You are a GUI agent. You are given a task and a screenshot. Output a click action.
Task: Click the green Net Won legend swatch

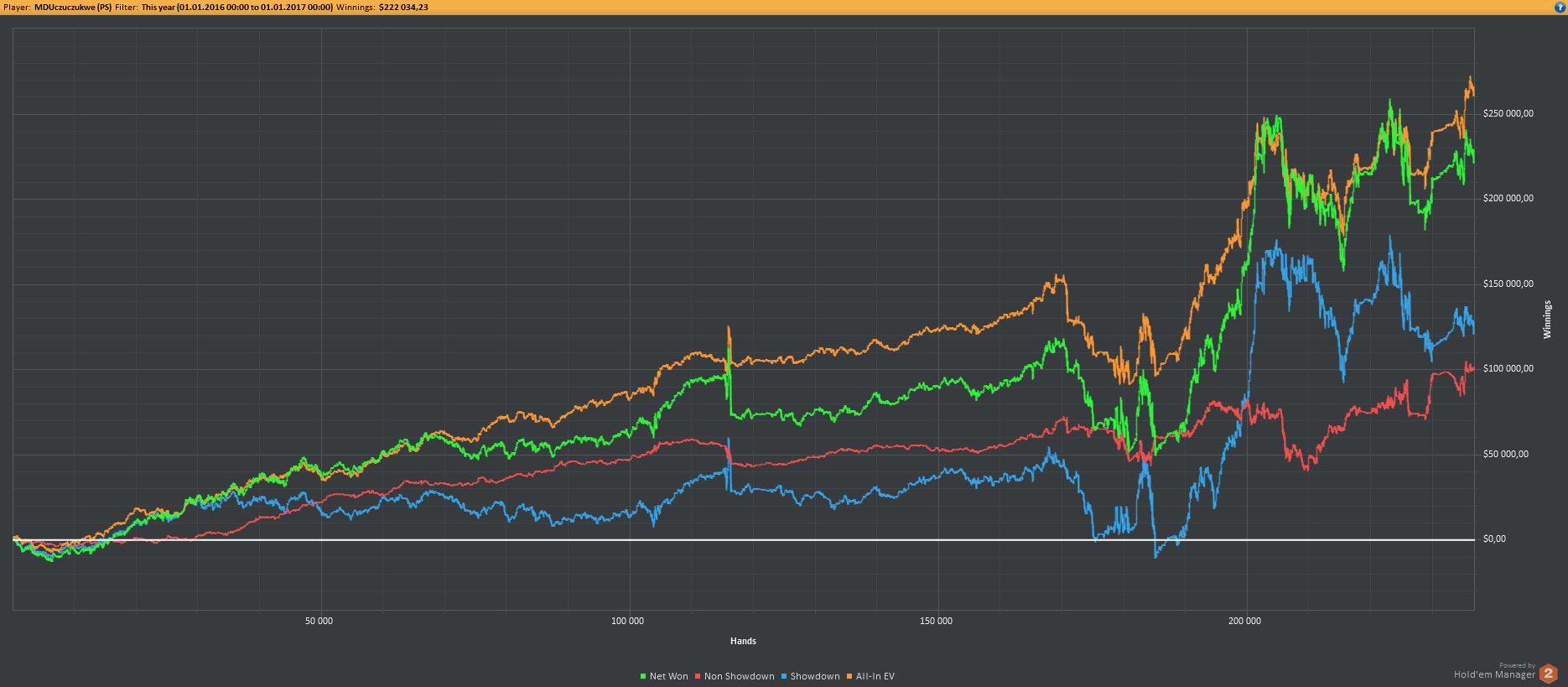tap(643, 676)
